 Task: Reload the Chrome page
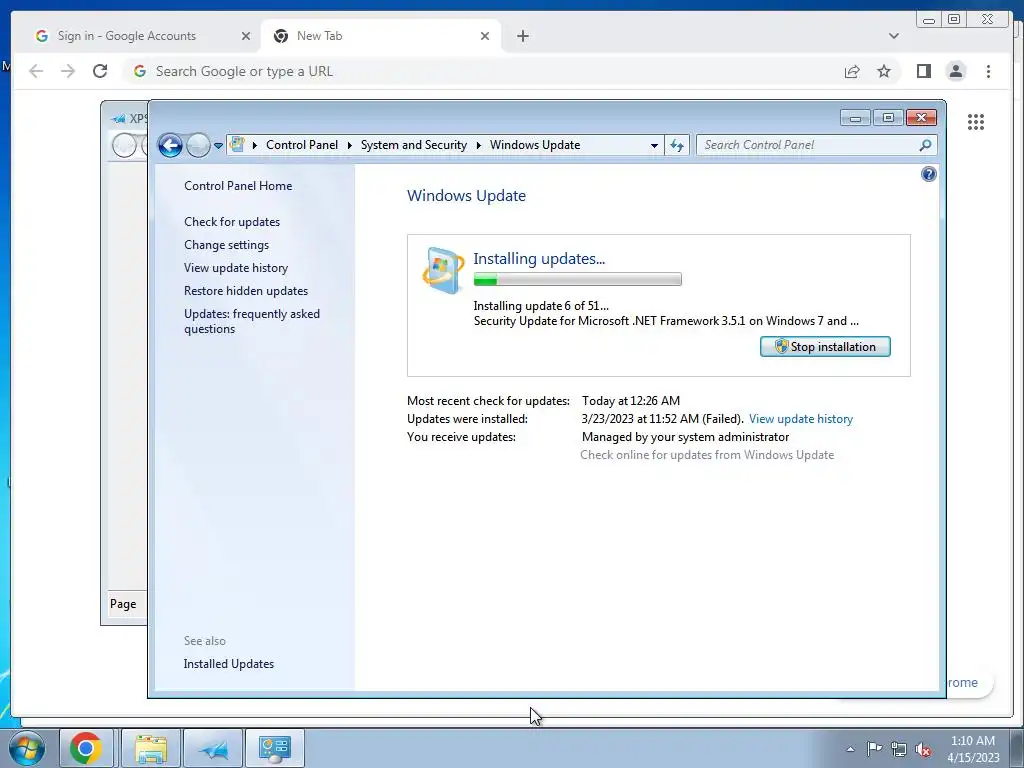(100, 71)
